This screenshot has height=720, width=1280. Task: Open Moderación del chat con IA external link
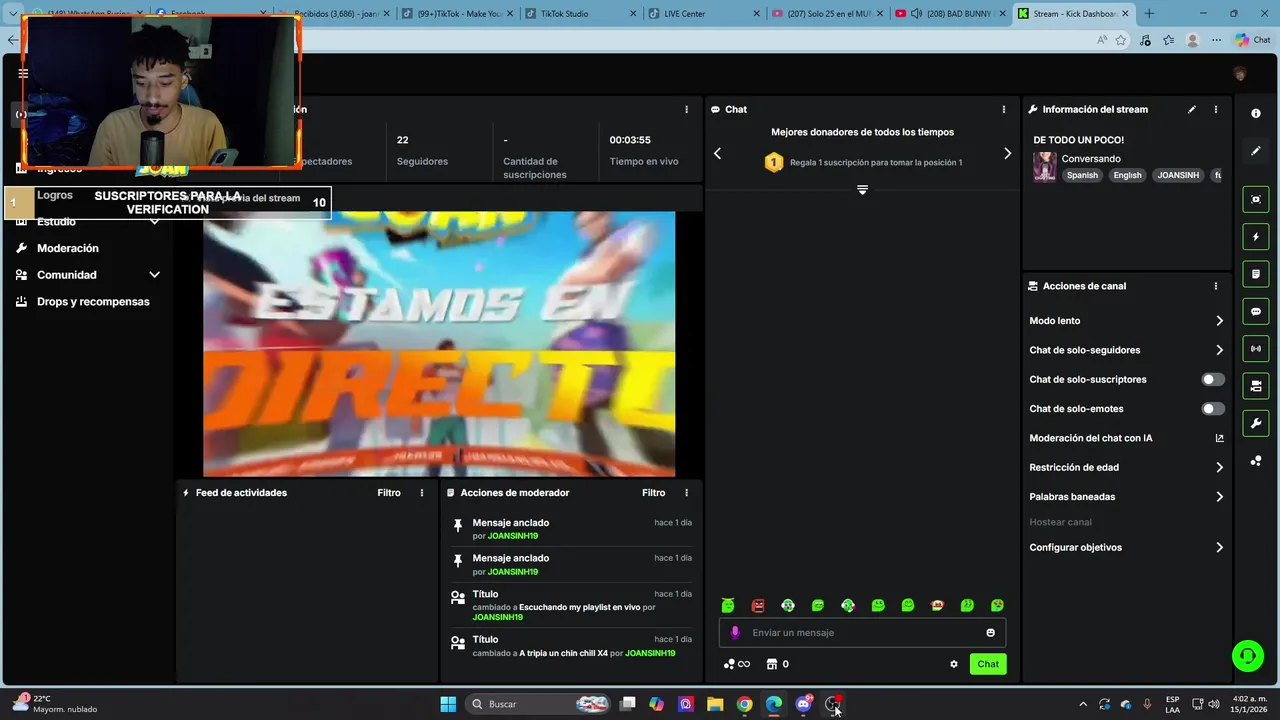pos(1219,438)
